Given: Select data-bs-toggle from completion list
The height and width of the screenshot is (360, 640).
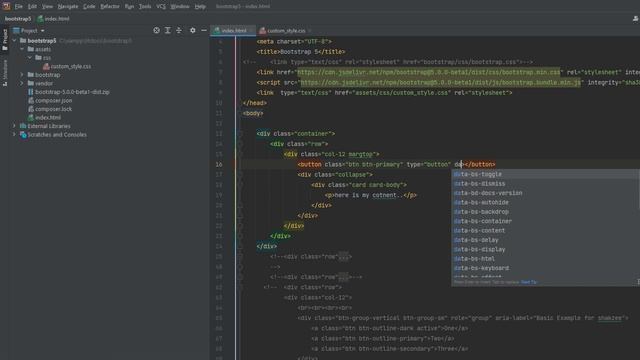Looking at the screenshot, I should tap(545, 174).
